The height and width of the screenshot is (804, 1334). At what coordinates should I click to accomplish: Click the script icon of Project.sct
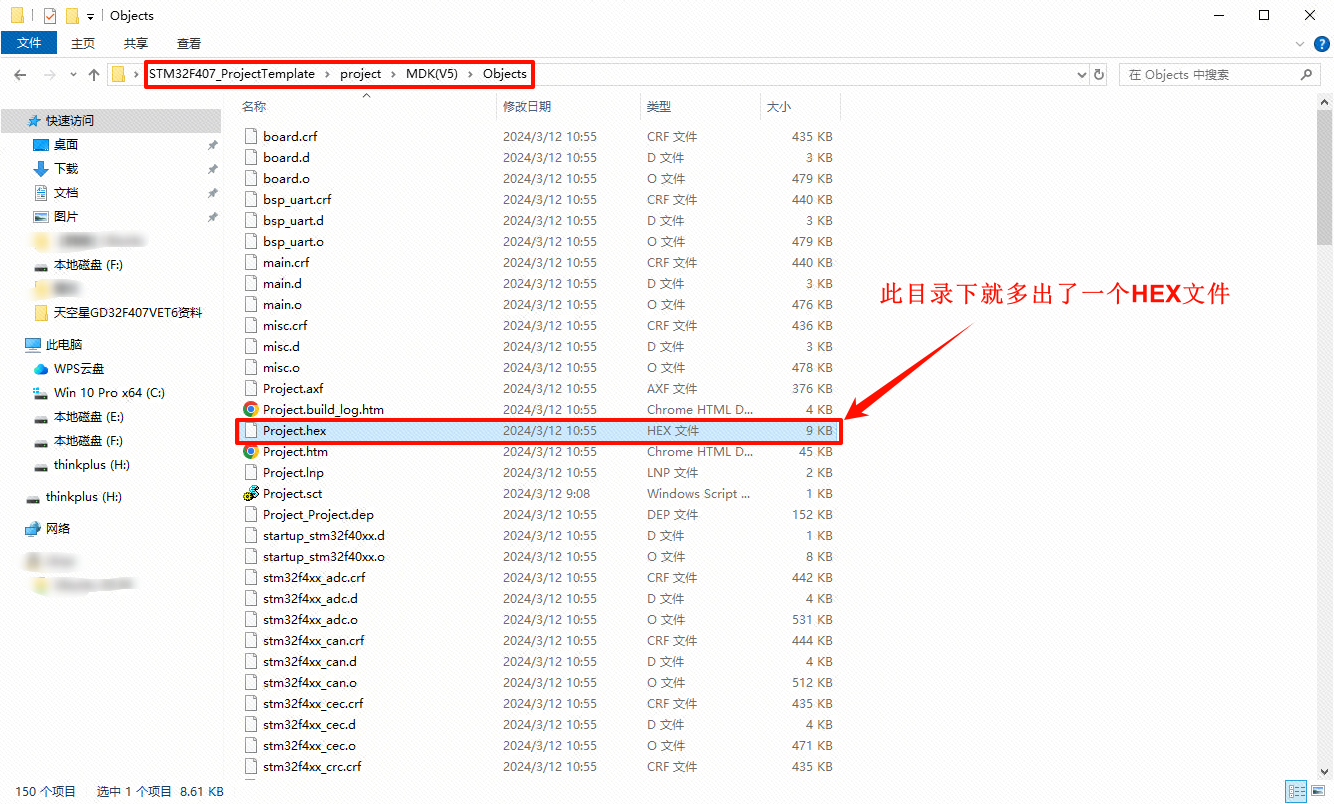point(251,494)
